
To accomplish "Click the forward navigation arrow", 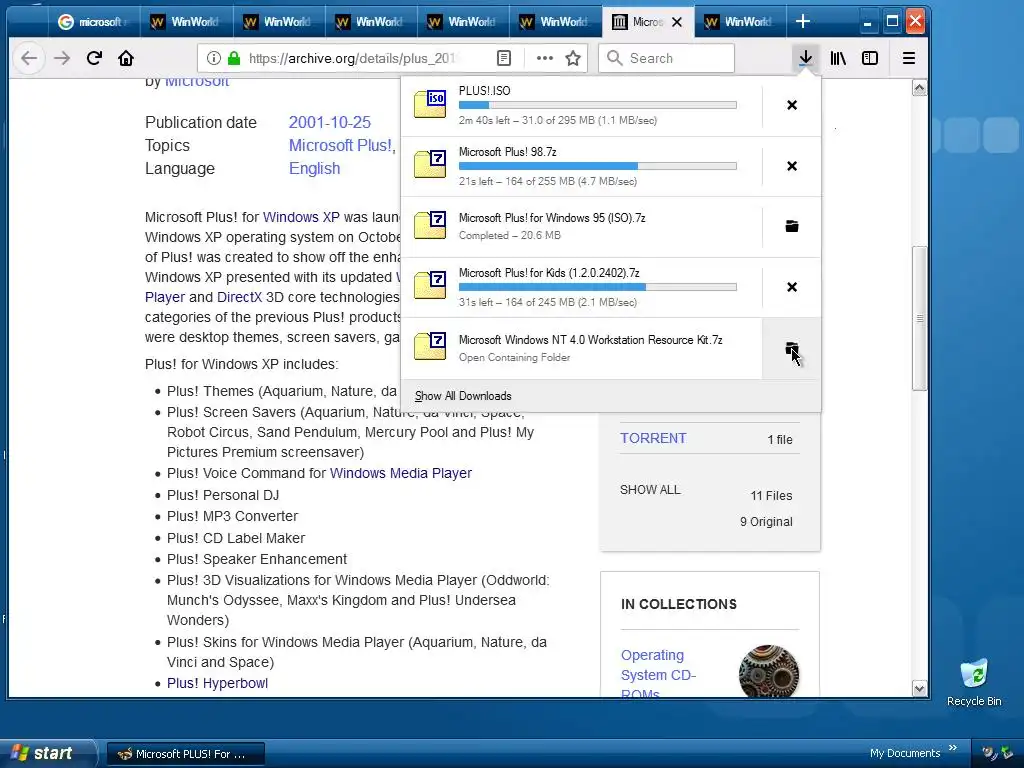I will pos(62,58).
